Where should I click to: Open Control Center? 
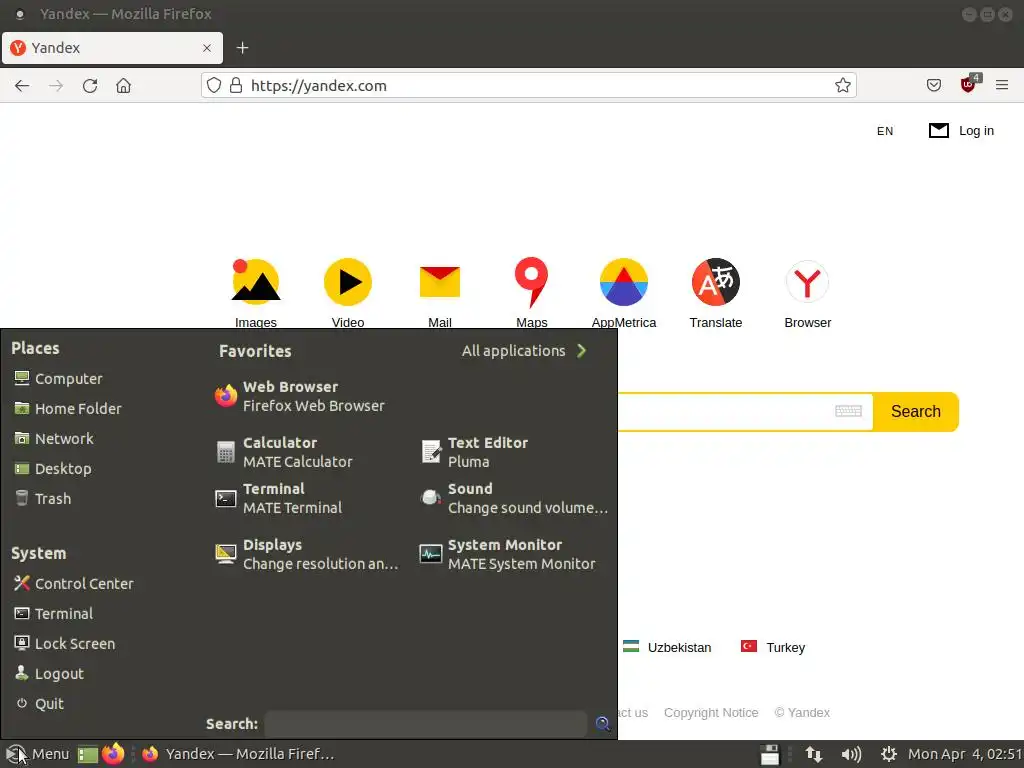[x=74, y=584]
